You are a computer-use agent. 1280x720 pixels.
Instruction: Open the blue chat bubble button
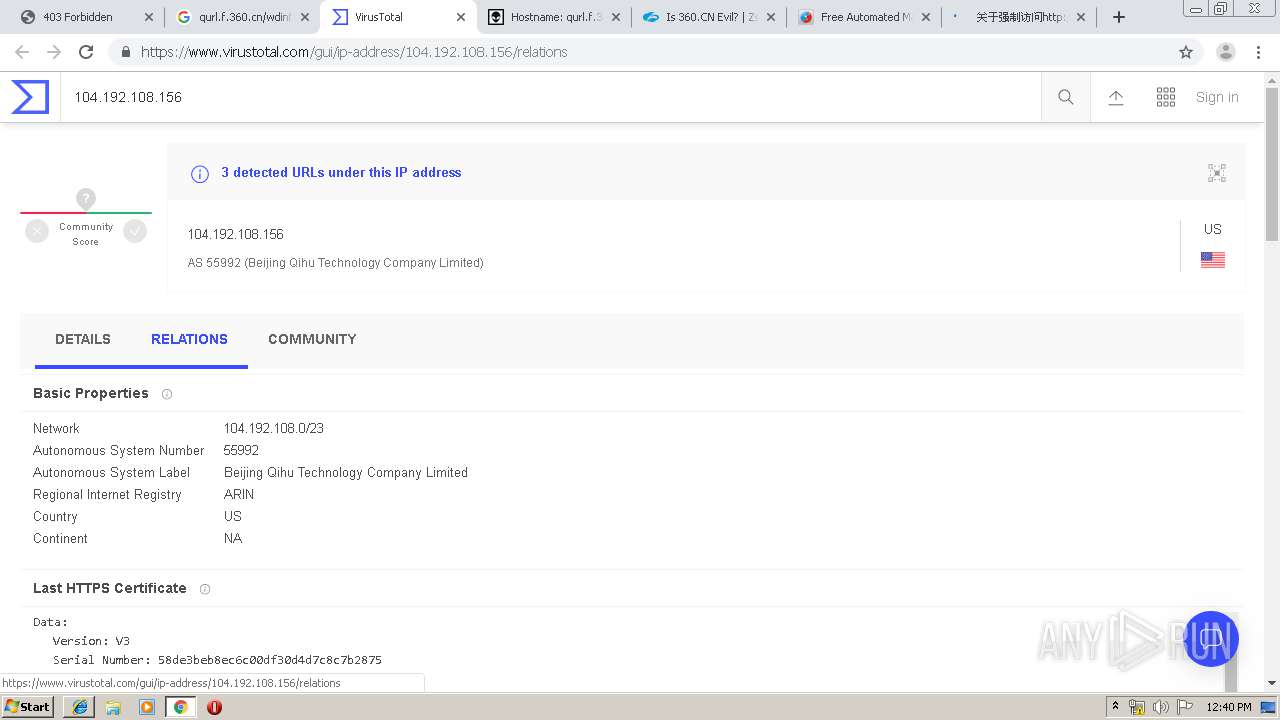pos(1211,638)
